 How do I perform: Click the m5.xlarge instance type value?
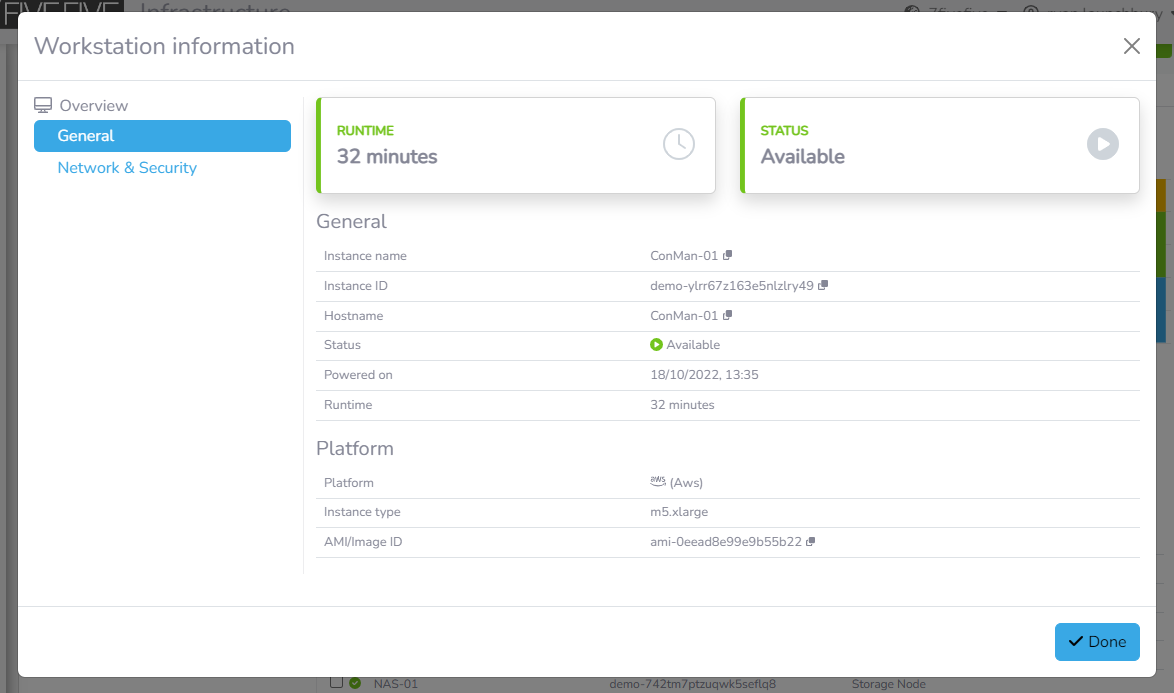(679, 512)
